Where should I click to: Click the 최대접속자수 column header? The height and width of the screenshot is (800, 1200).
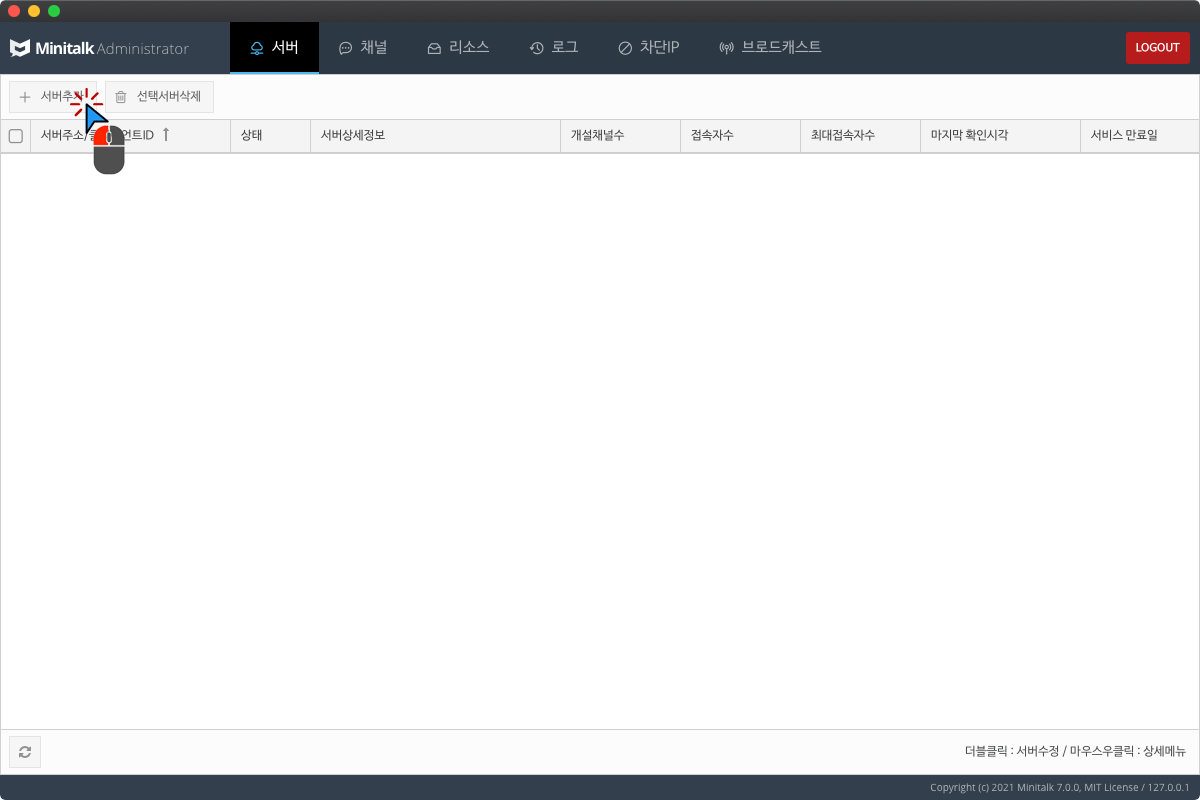coord(860,136)
